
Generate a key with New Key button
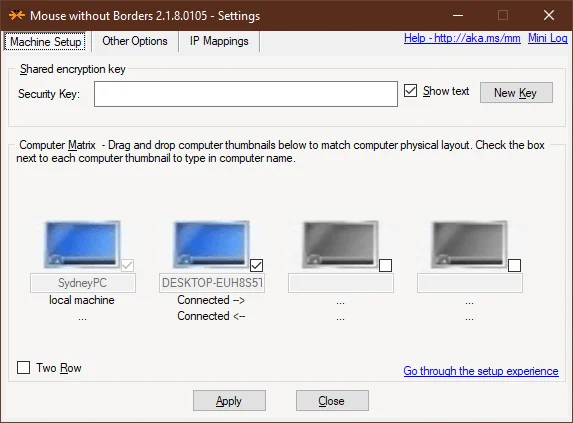pyautogui.click(x=516, y=93)
